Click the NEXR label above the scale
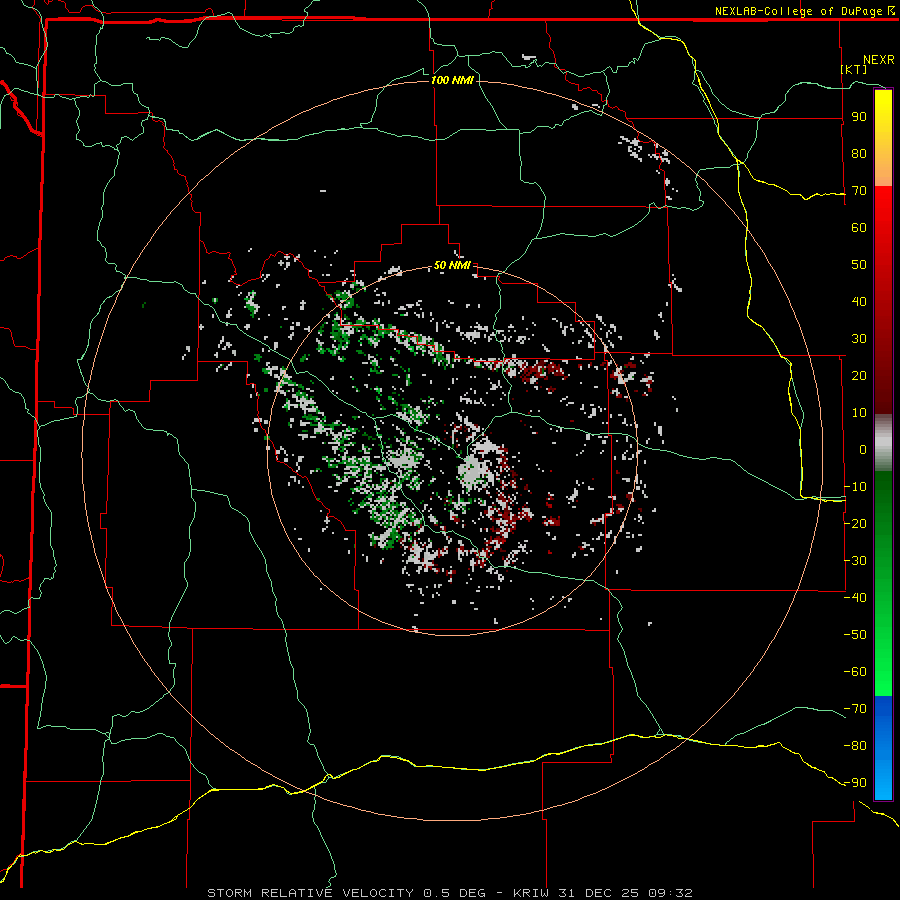The image size is (900, 900). click(878, 60)
